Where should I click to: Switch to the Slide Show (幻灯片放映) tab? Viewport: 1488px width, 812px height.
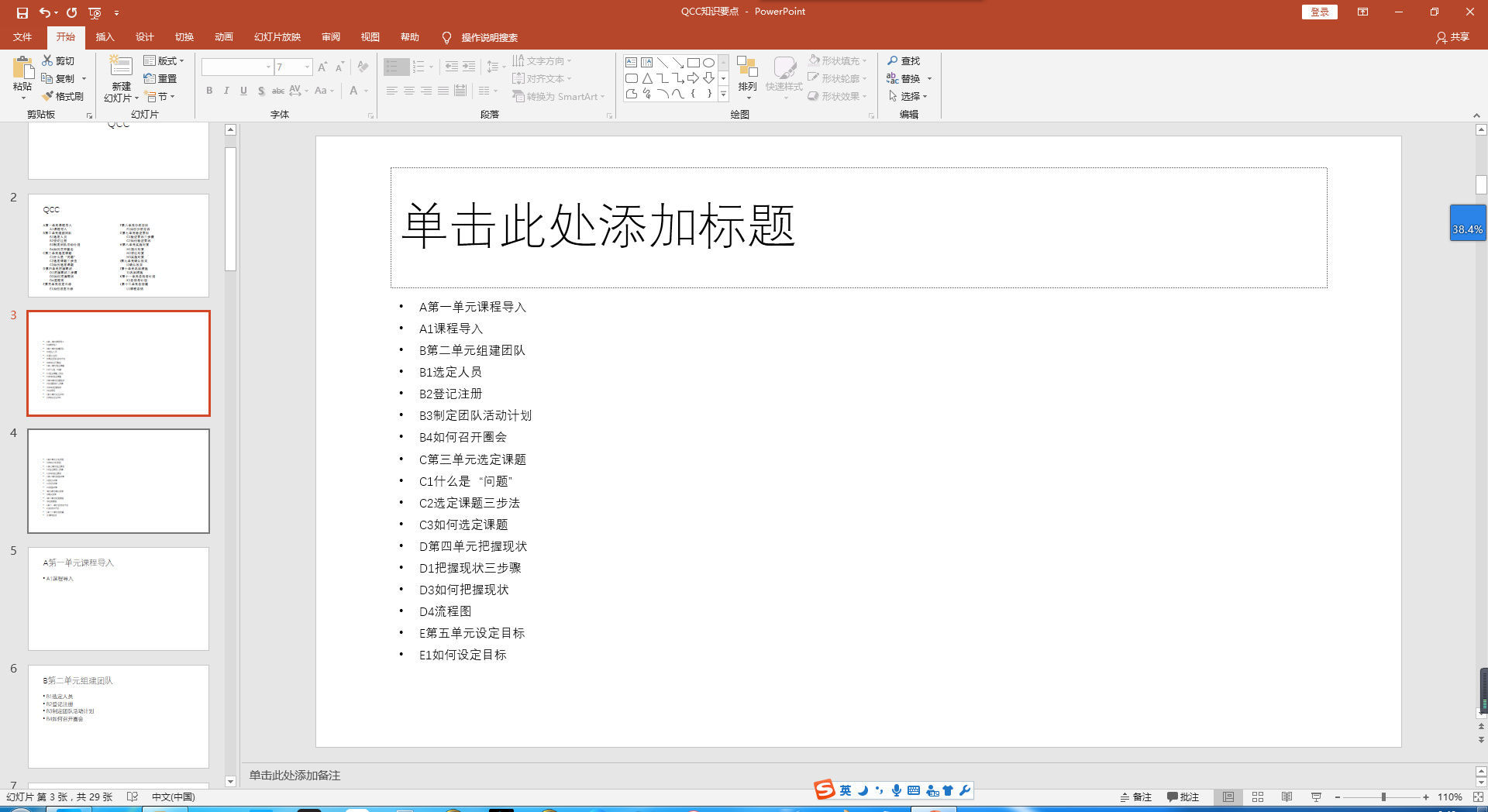pyautogui.click(x=277, y=36)
